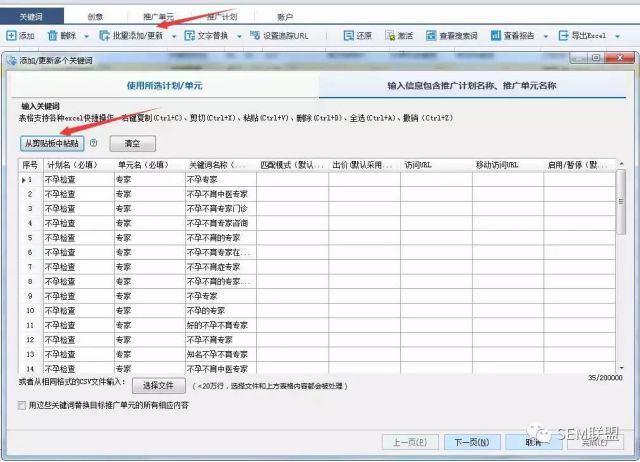This screenshot has width=640, height=462.
Task: Expand the 导出Excel dropdown arrow
Action: [615, 36]
